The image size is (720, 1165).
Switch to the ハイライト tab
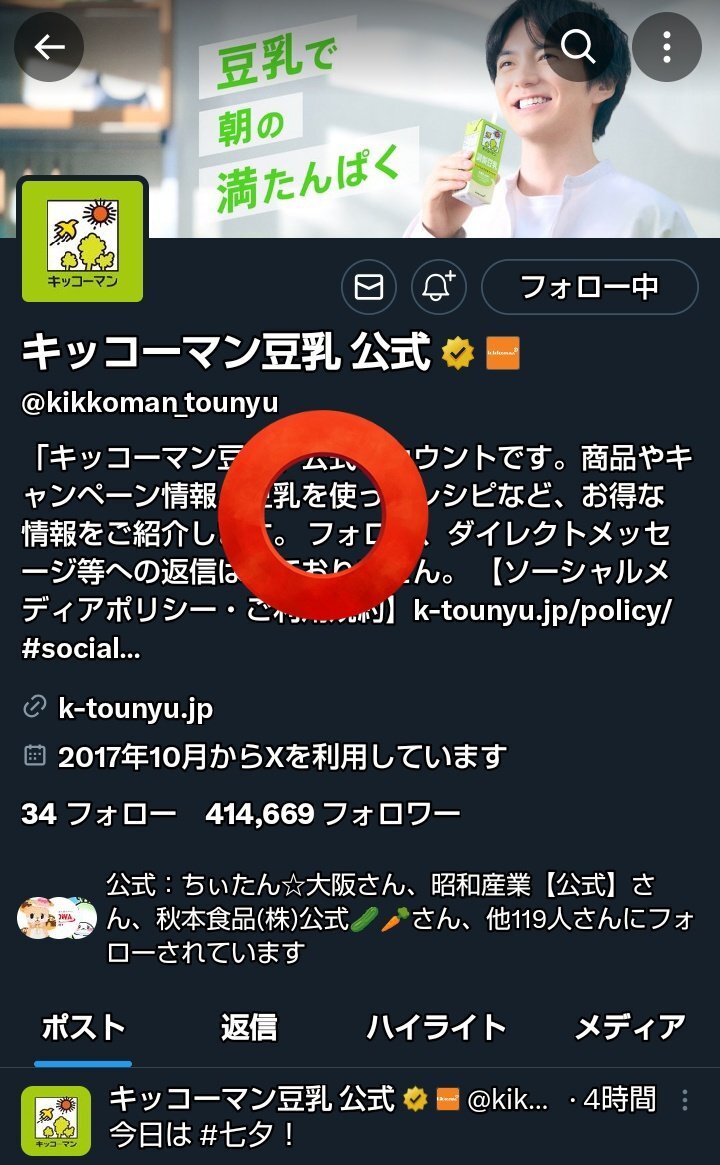pos(436,1028)
